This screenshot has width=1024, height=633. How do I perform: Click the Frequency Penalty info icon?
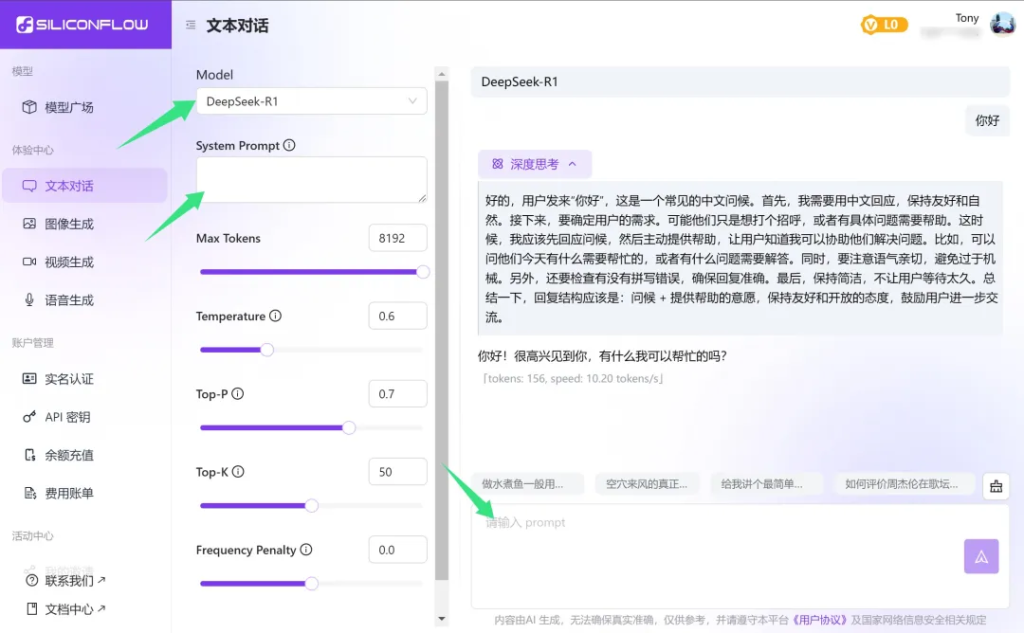point(306,549)
